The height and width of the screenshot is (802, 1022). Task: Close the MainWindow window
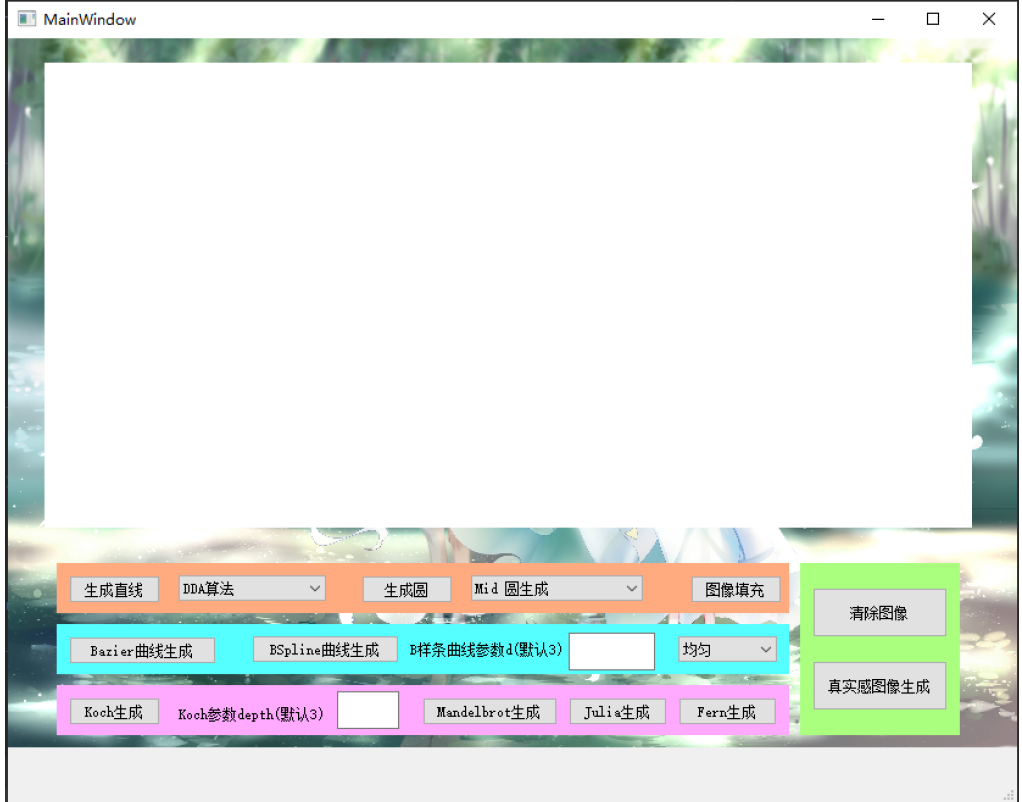[x=989, y=19]
